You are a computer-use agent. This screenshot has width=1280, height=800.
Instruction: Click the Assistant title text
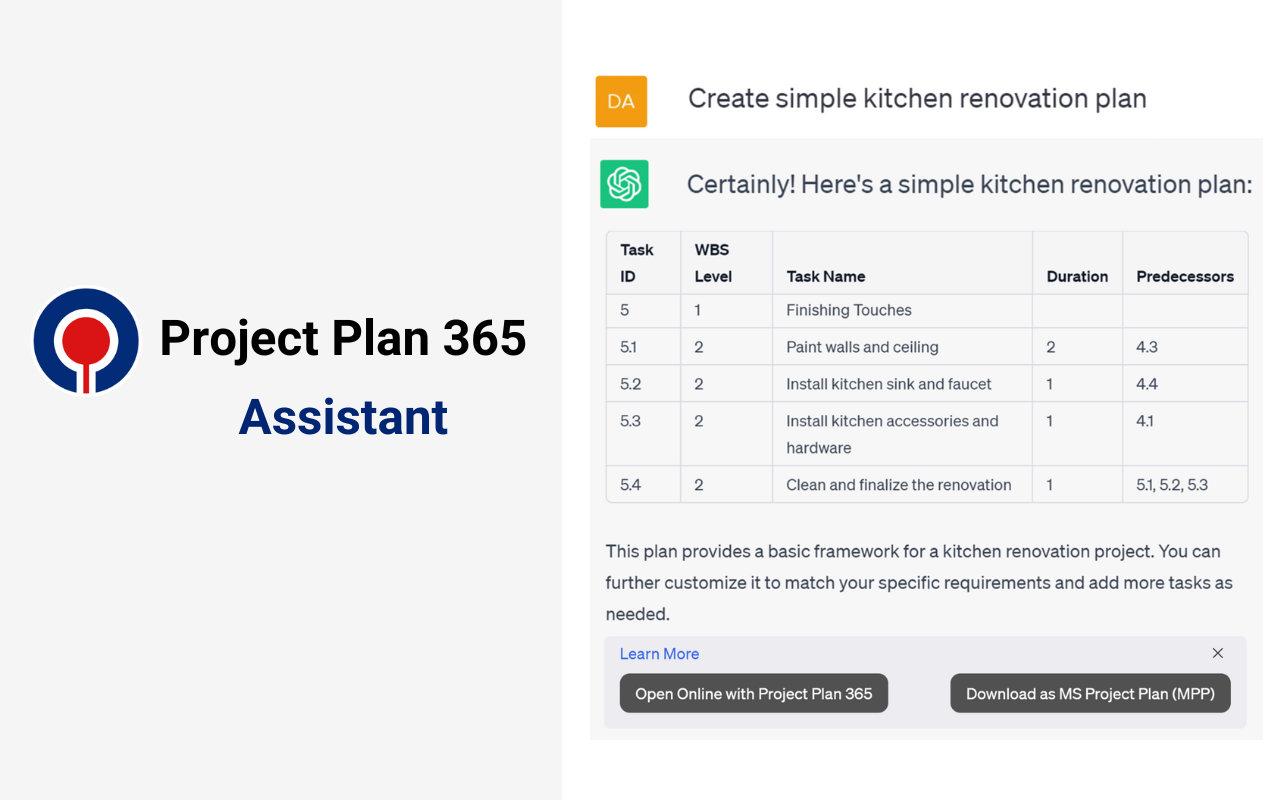(x=343, y=417)
